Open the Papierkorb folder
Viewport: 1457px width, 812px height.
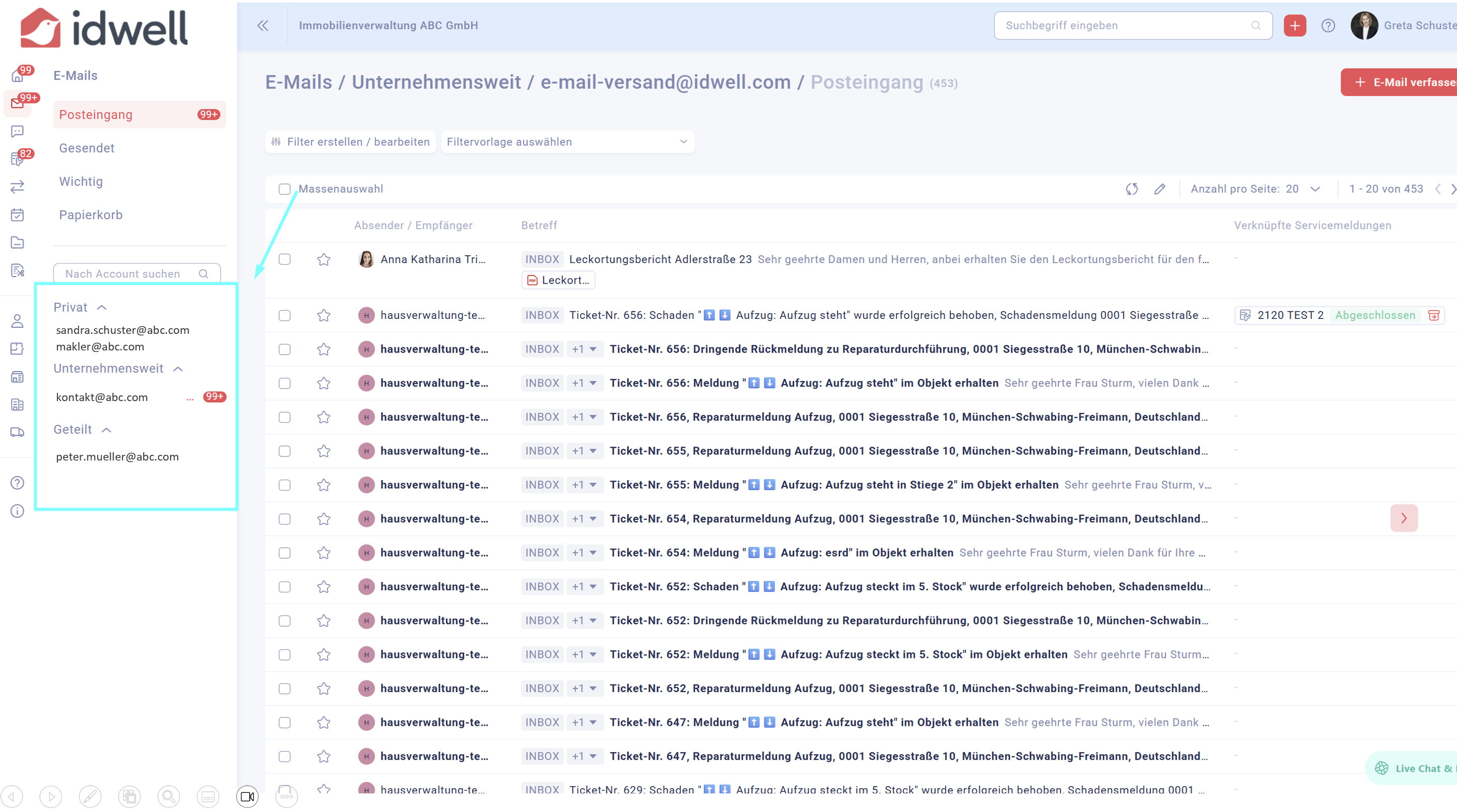(x=90, y=215)
